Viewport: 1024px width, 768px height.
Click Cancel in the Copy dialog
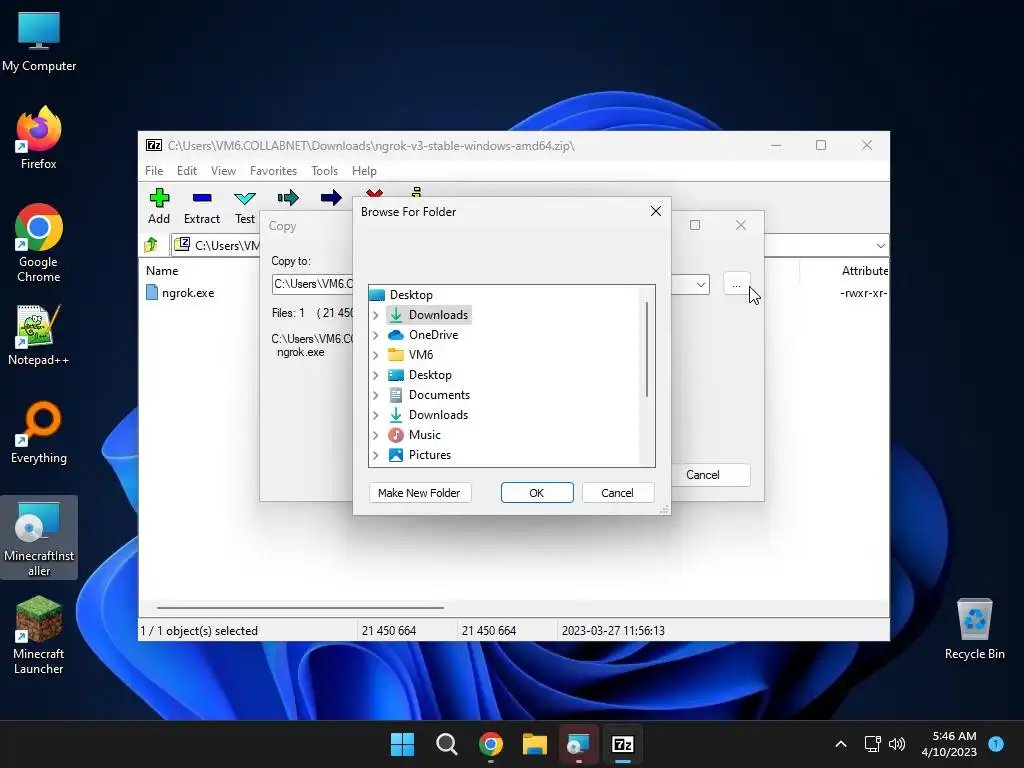click(x=703, y=475)
